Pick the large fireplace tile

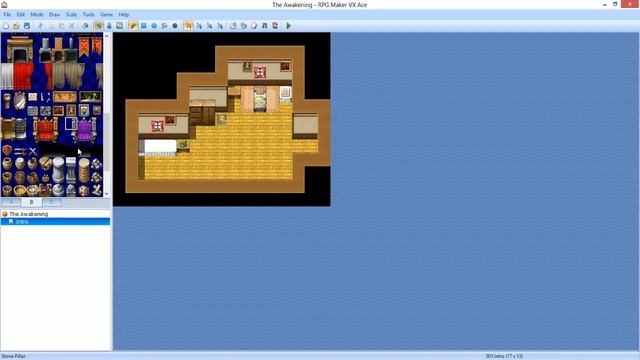pos(19,49)
